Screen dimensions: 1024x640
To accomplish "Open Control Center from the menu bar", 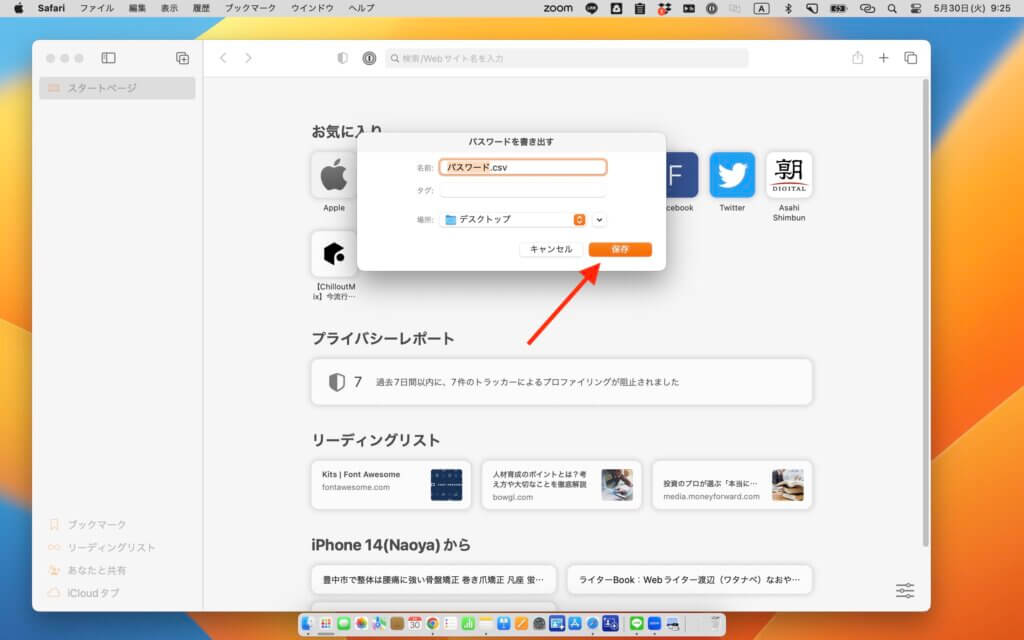I will pyautogui.click(x=916, y=8).
